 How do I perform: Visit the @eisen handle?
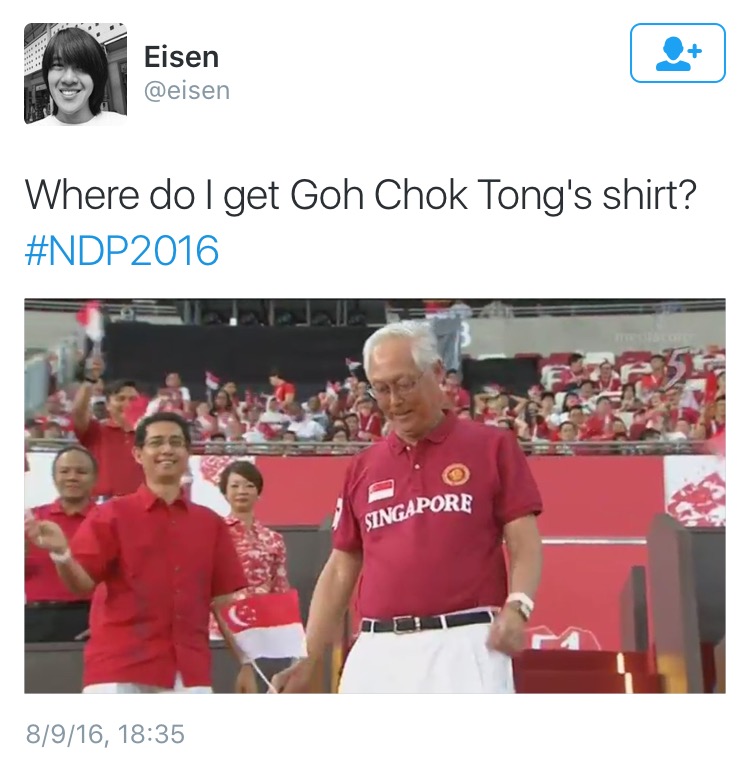point(187,90)
